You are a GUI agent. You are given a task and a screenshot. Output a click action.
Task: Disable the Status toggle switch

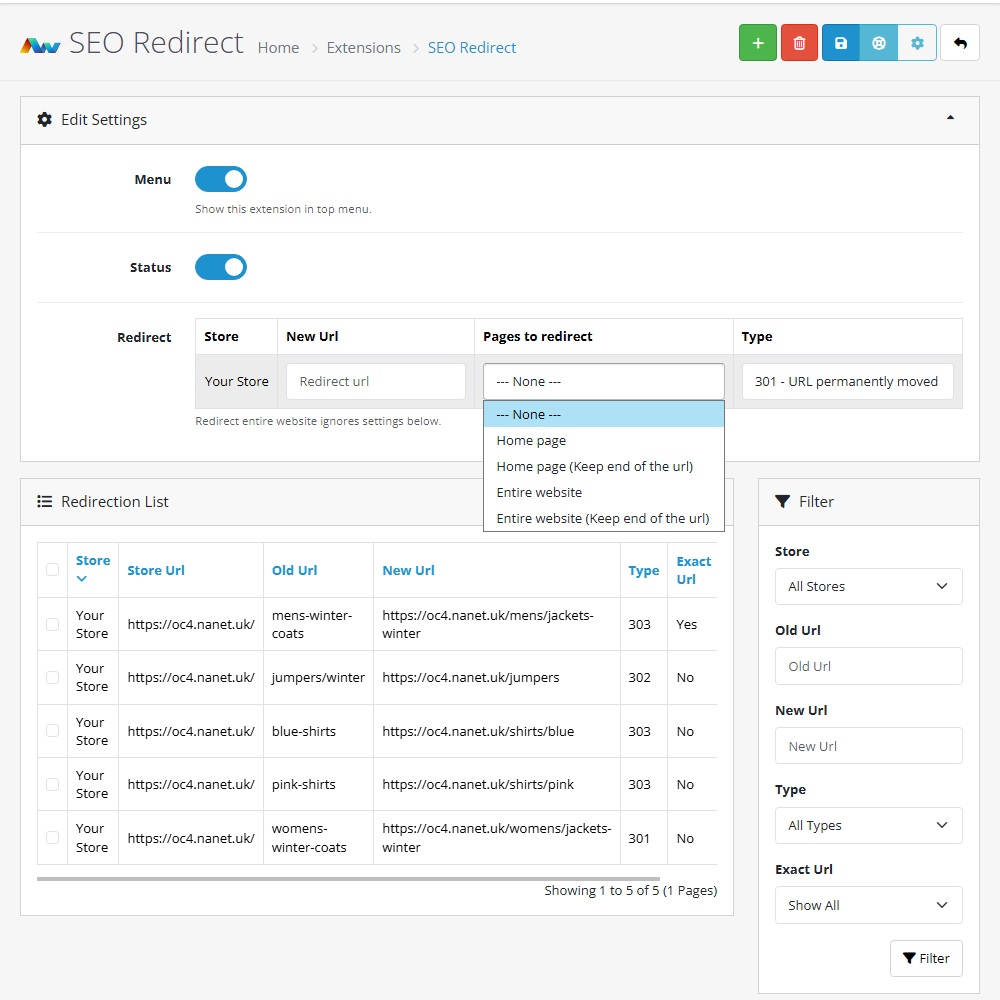pos(221,268)
